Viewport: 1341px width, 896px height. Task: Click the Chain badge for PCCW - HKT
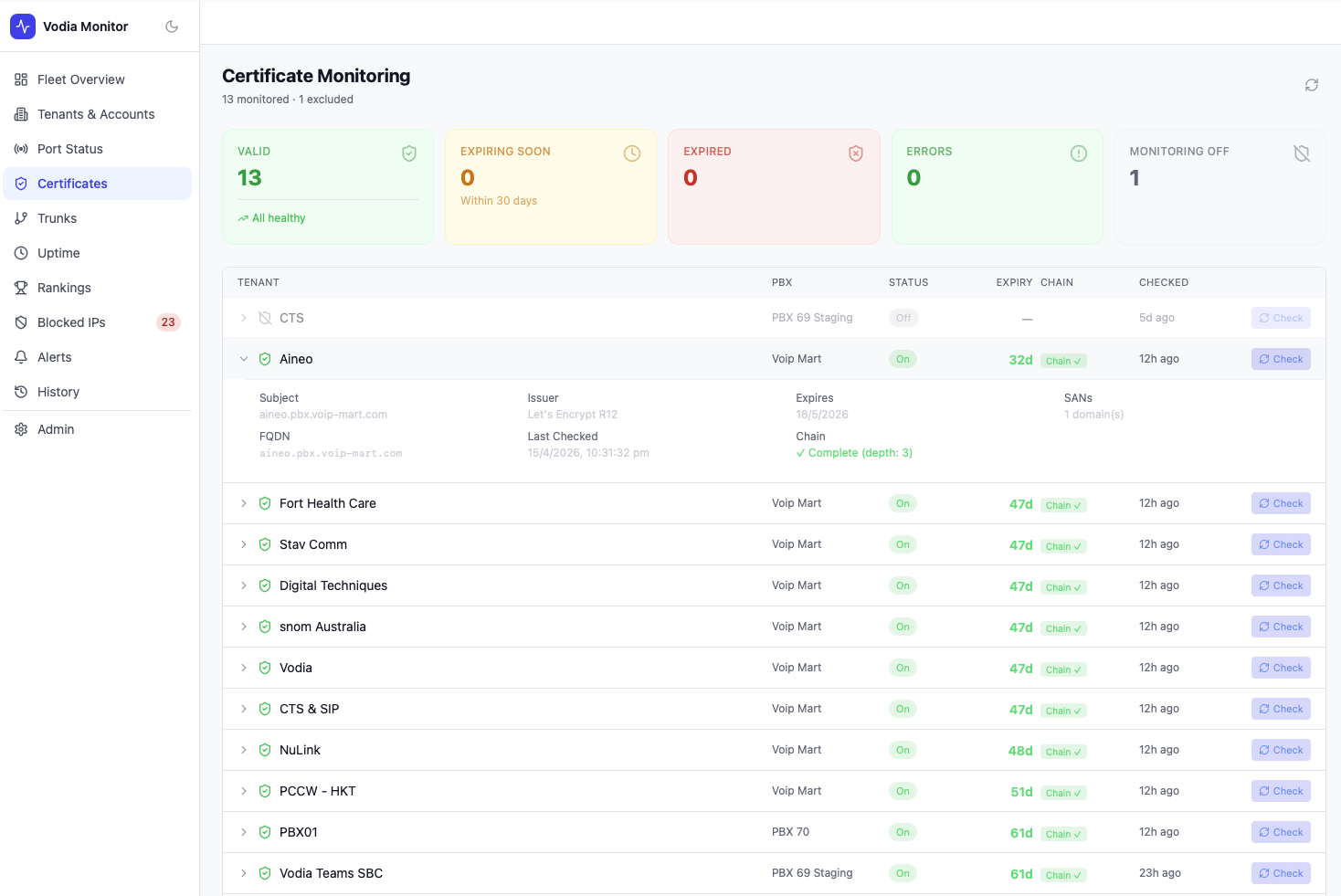point(1063,793)
